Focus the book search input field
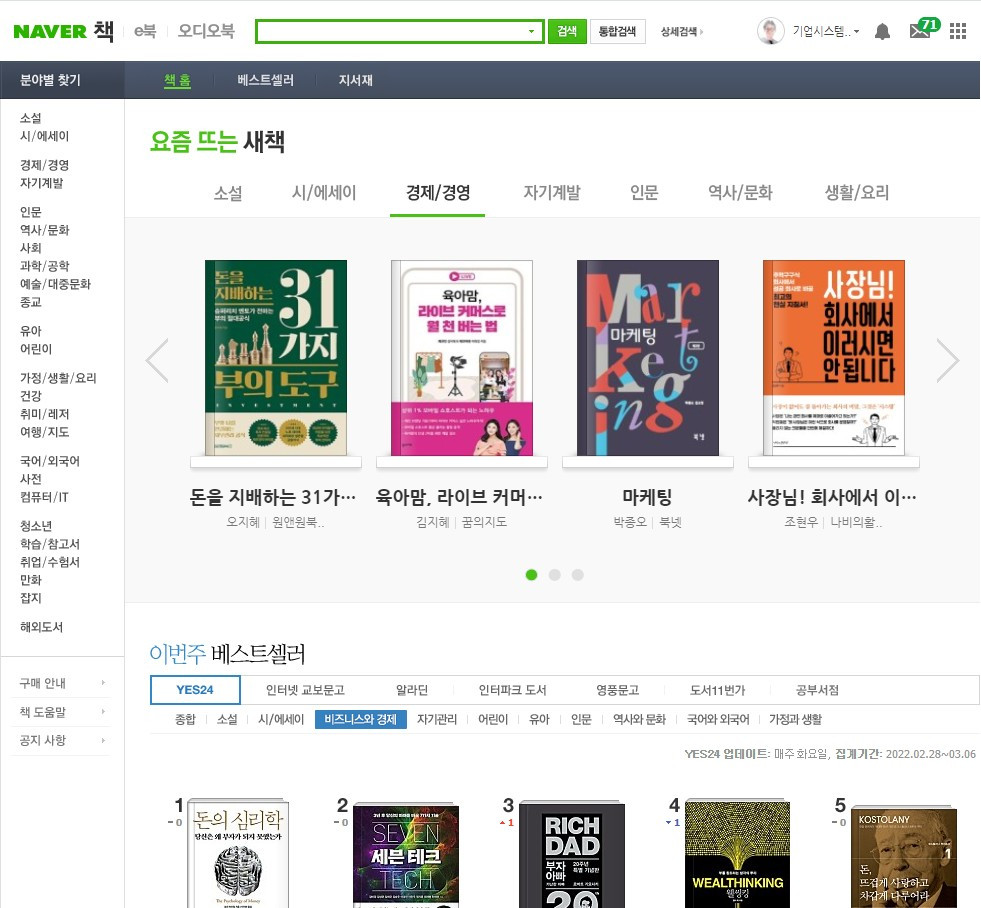This screenshot has width=981, height=908. pos(391,31)
